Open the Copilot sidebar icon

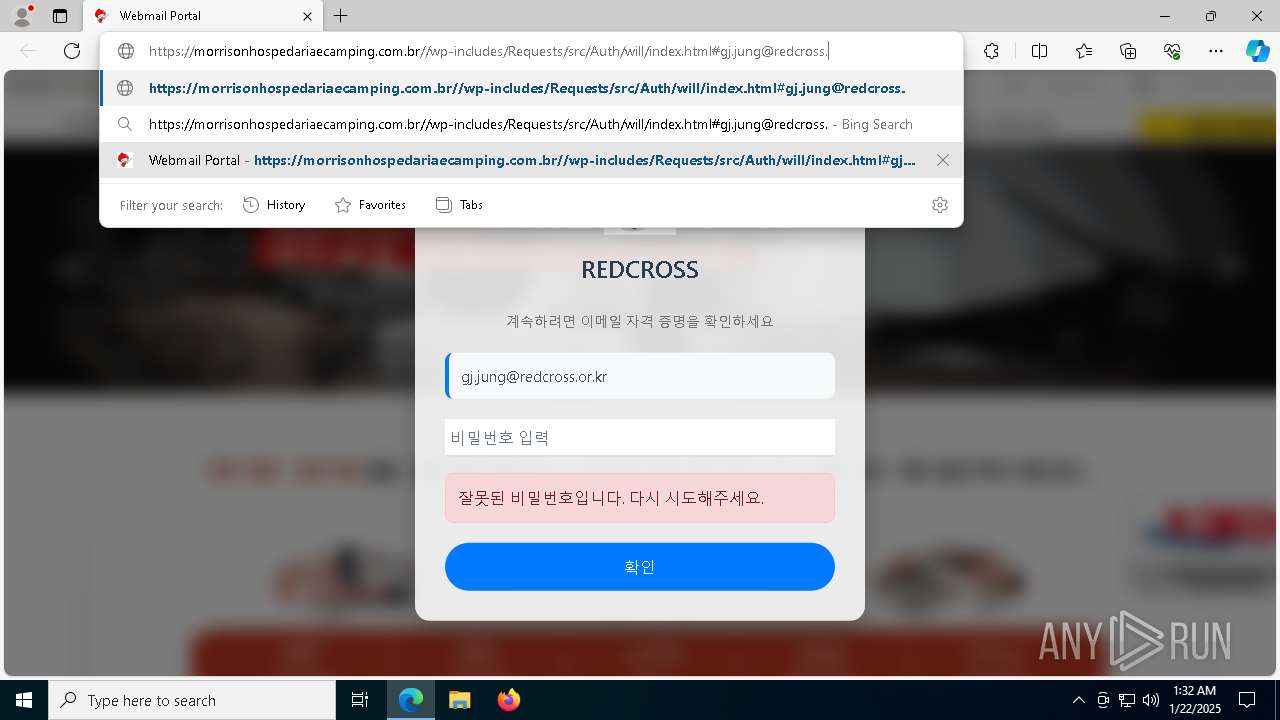[x=1257, y=51]
